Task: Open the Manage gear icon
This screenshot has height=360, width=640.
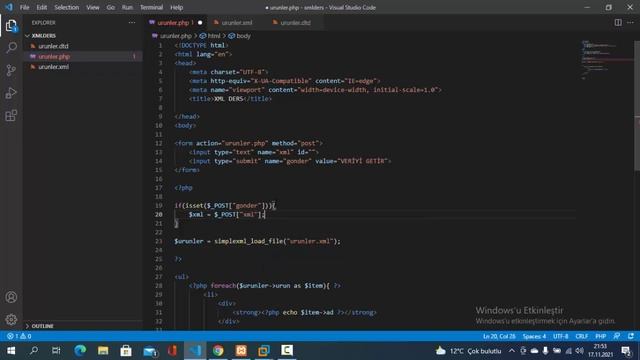Action: 11,319
